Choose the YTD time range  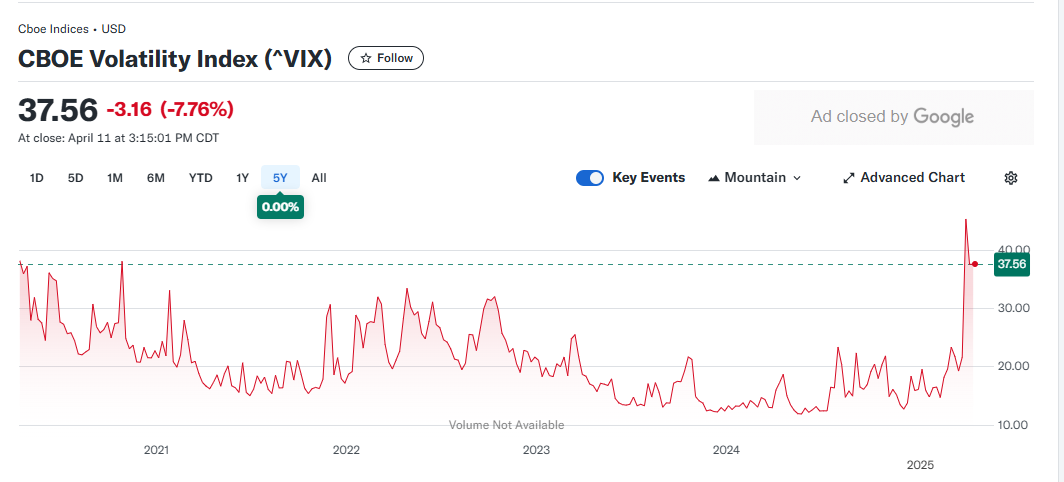point(200,178)
